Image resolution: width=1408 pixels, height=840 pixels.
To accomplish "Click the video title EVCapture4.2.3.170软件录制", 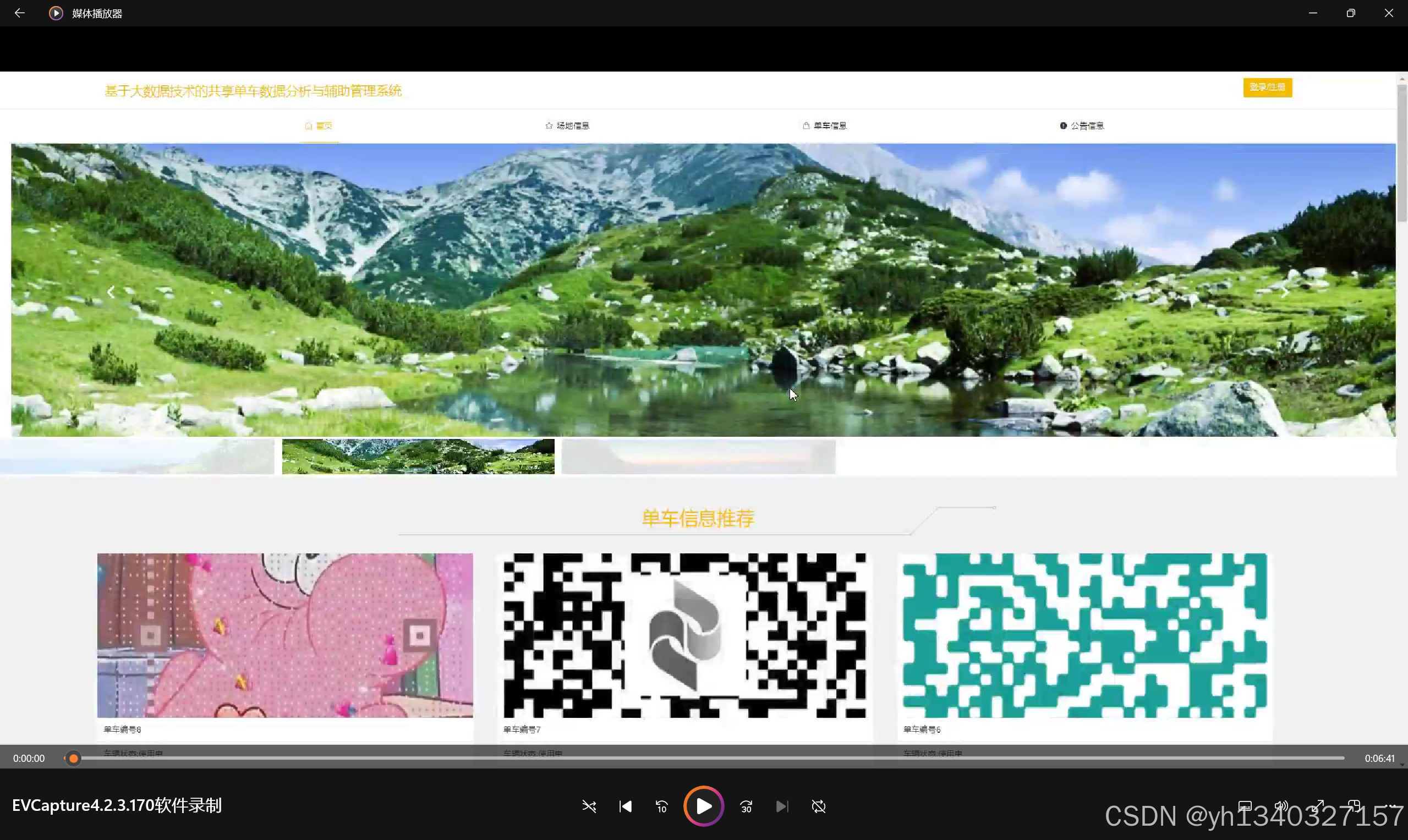I will tap(117, 805).
